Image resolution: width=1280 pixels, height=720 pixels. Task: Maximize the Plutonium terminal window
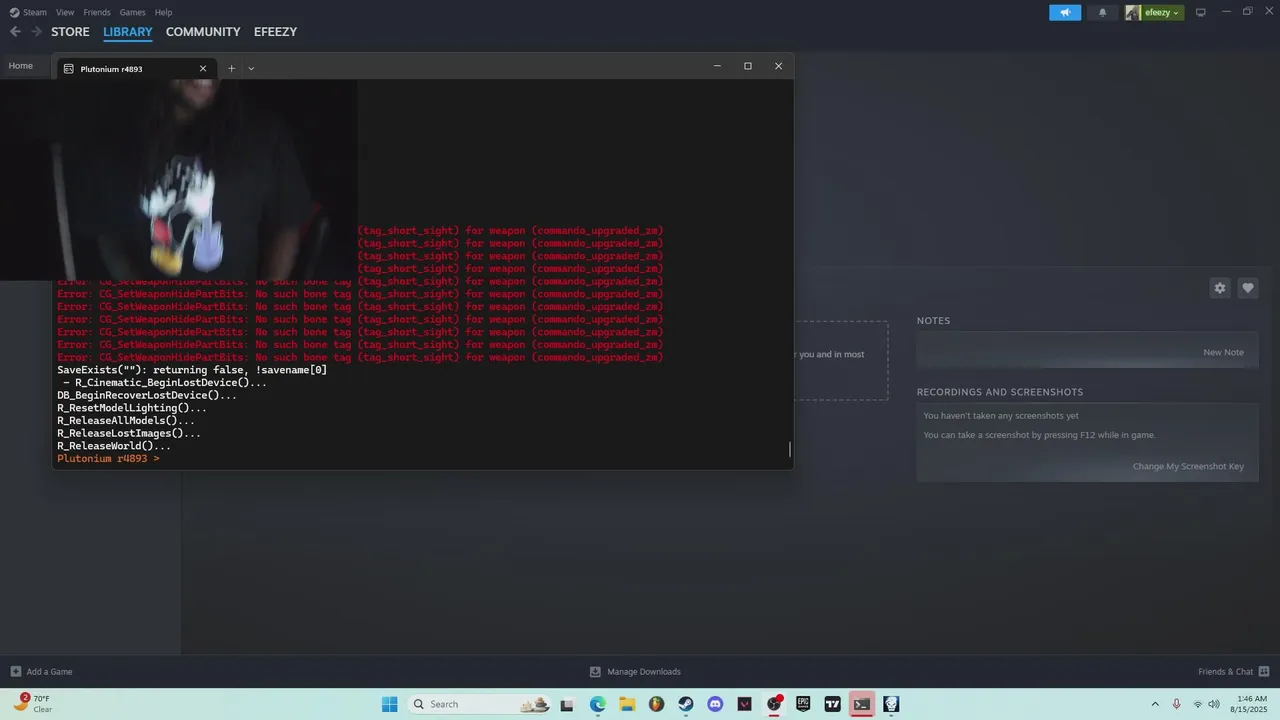[747, 66]
